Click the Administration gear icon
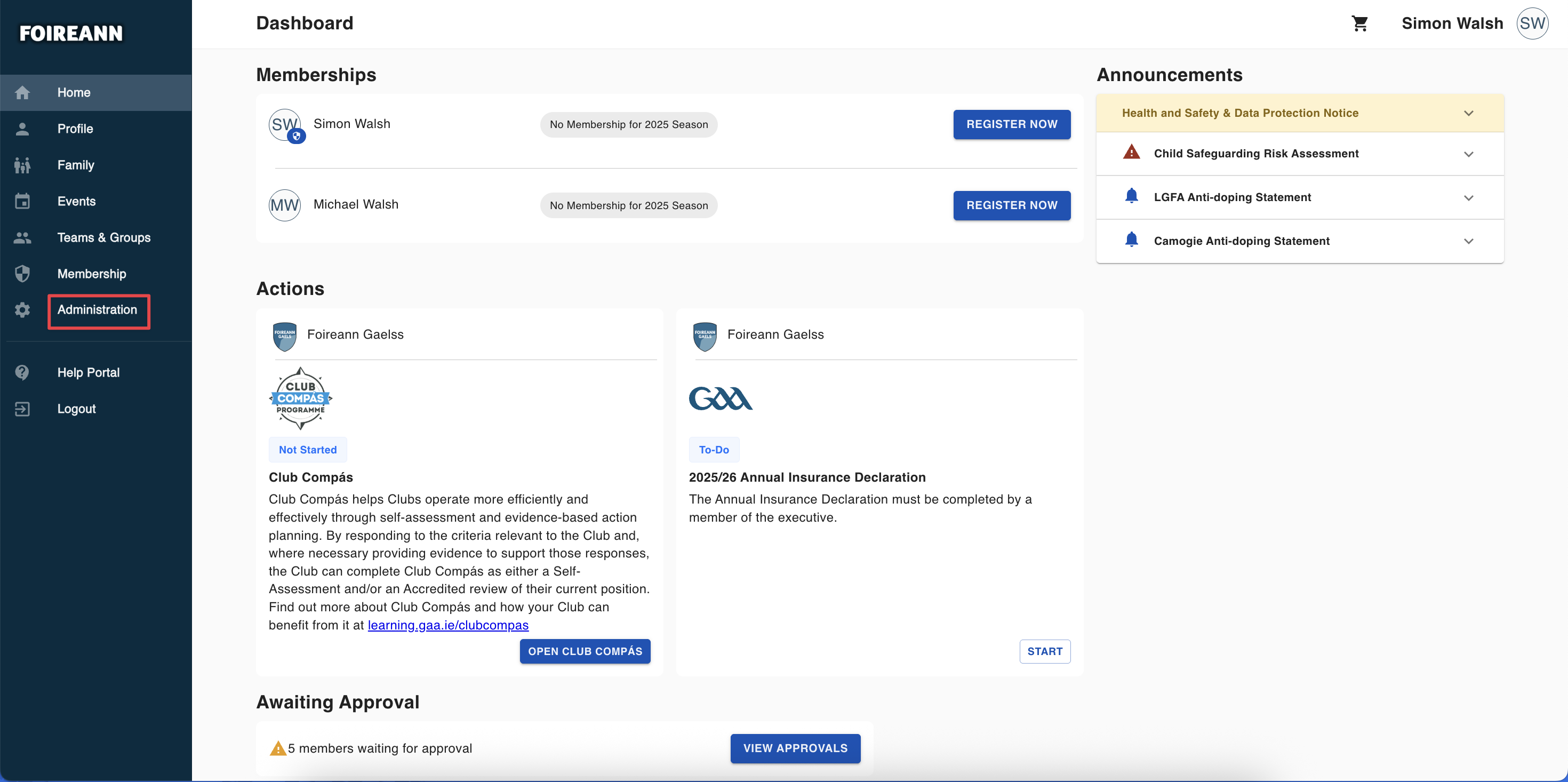The height and width of the screenshot is (782, 1568). [x=22, y=310]
